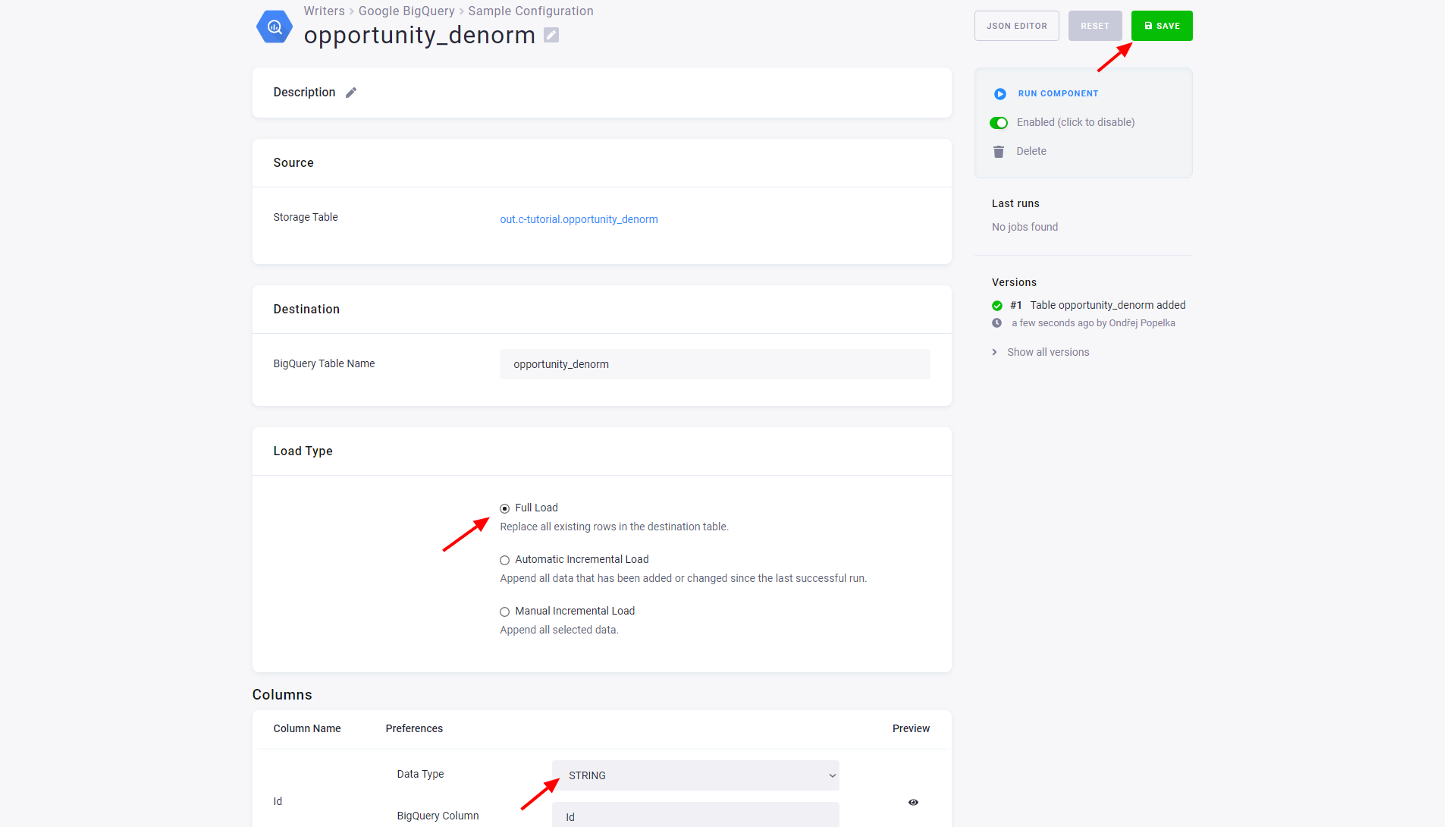Click the Google BigQuery hexagon logo icon
This screenshot has width=1456, height=827.
(274, 27)
